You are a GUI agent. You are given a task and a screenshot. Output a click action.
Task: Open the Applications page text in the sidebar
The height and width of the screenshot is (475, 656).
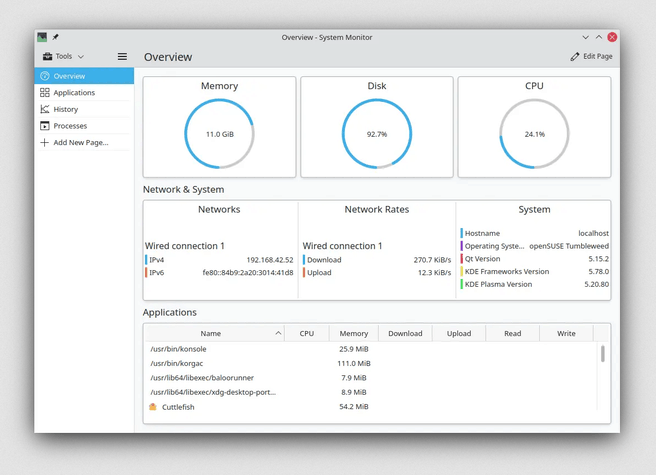[x=74, y=92]
